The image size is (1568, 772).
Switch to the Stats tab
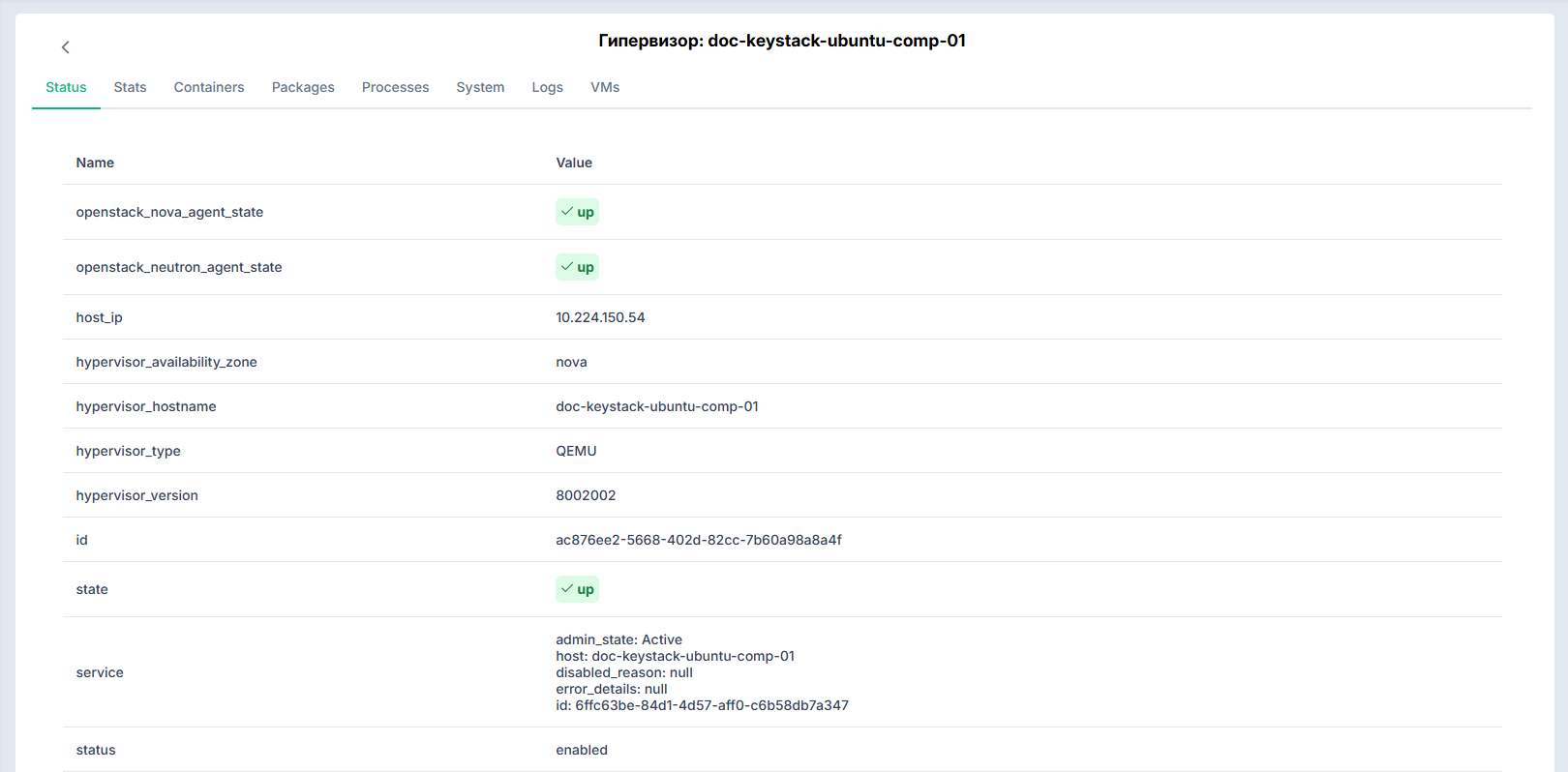(130, 87)
